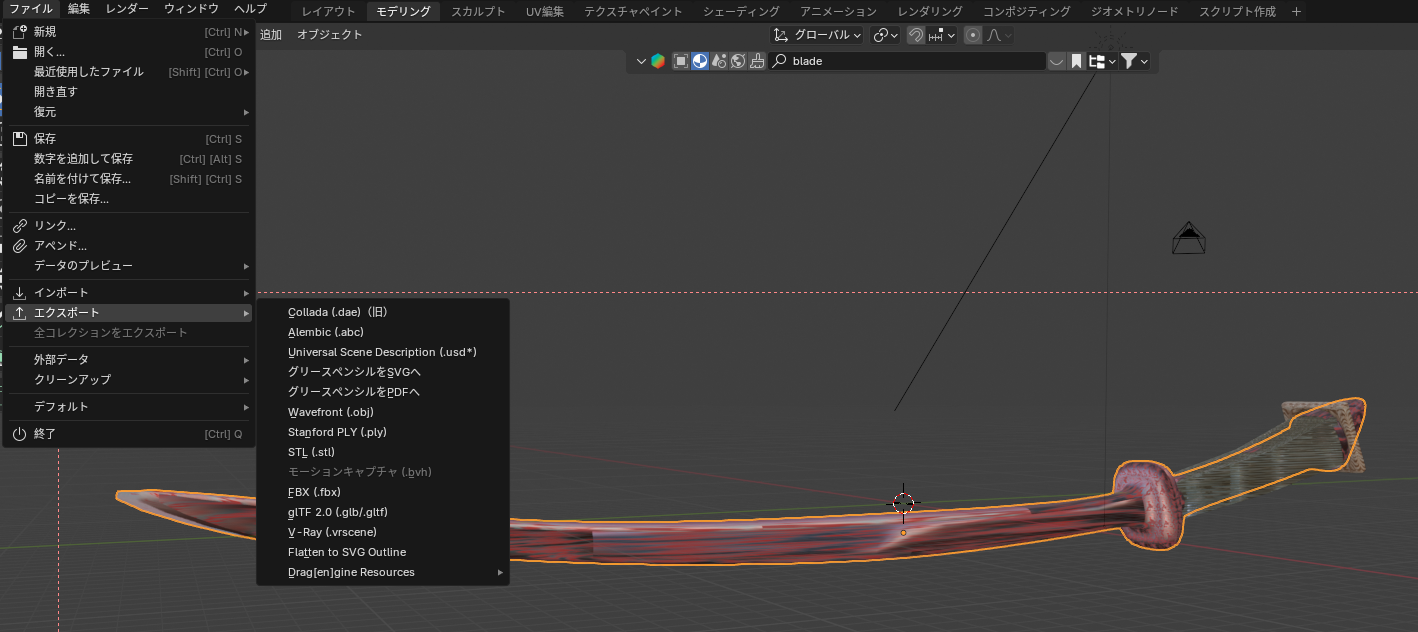Image resolution: width=1418 pixels, height=632 pixels.
Task: Enable proportional editing in the header
Action: click(973, 35)
